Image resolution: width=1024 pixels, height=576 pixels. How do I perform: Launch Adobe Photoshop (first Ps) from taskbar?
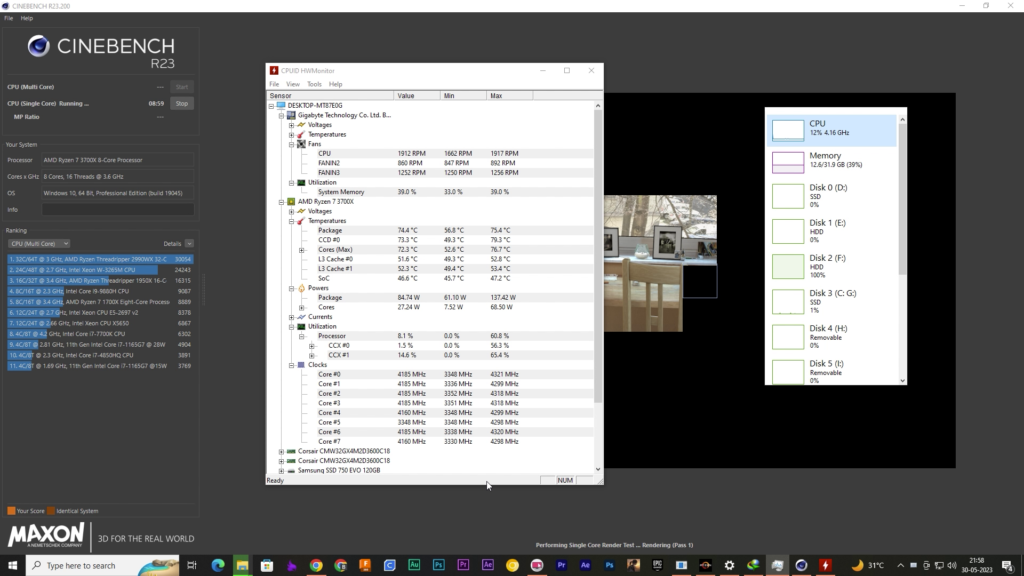tap(438, 566)
